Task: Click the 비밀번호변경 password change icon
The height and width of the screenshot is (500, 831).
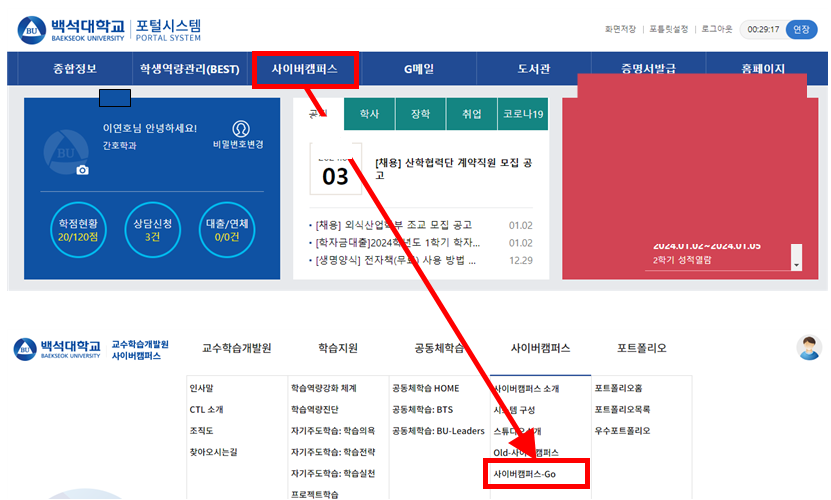Action: pos(239,129)
